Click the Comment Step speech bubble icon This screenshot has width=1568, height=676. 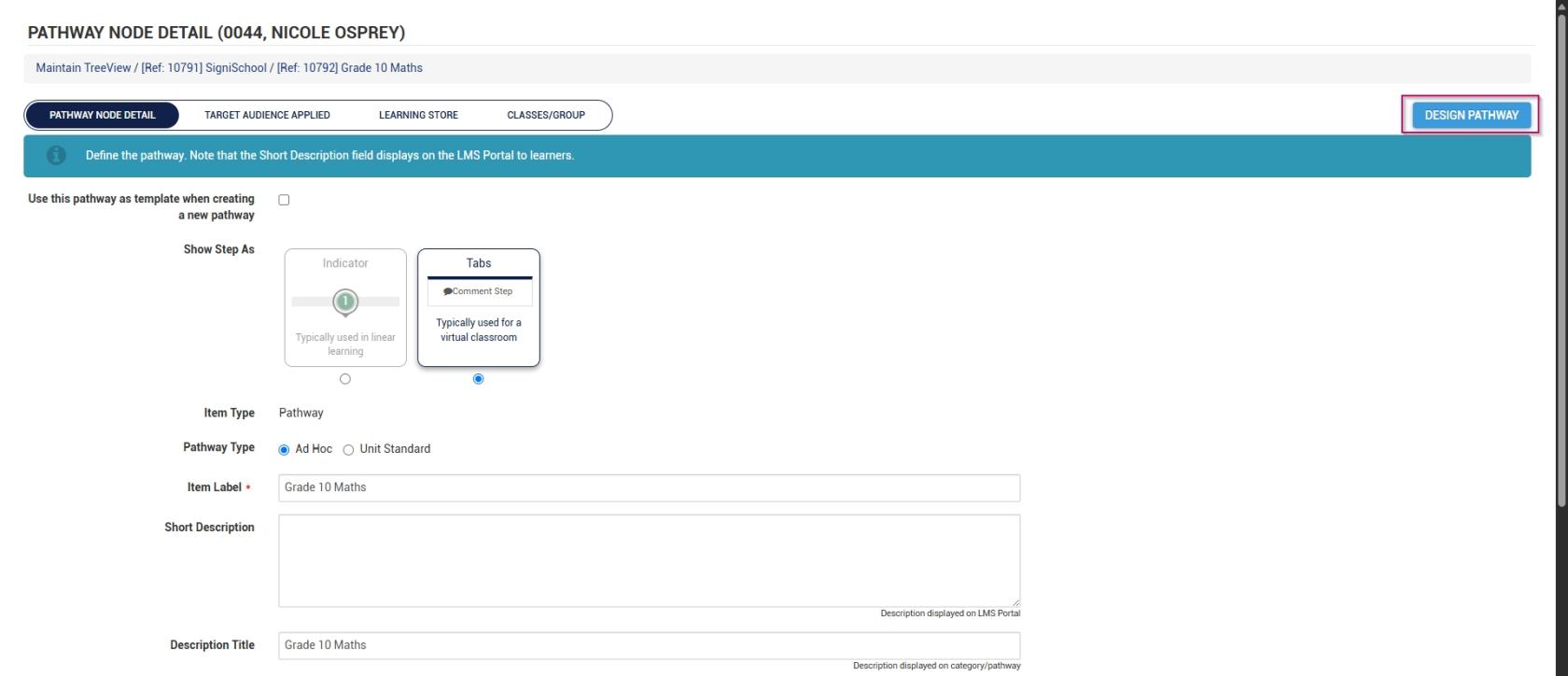[448, 291]
